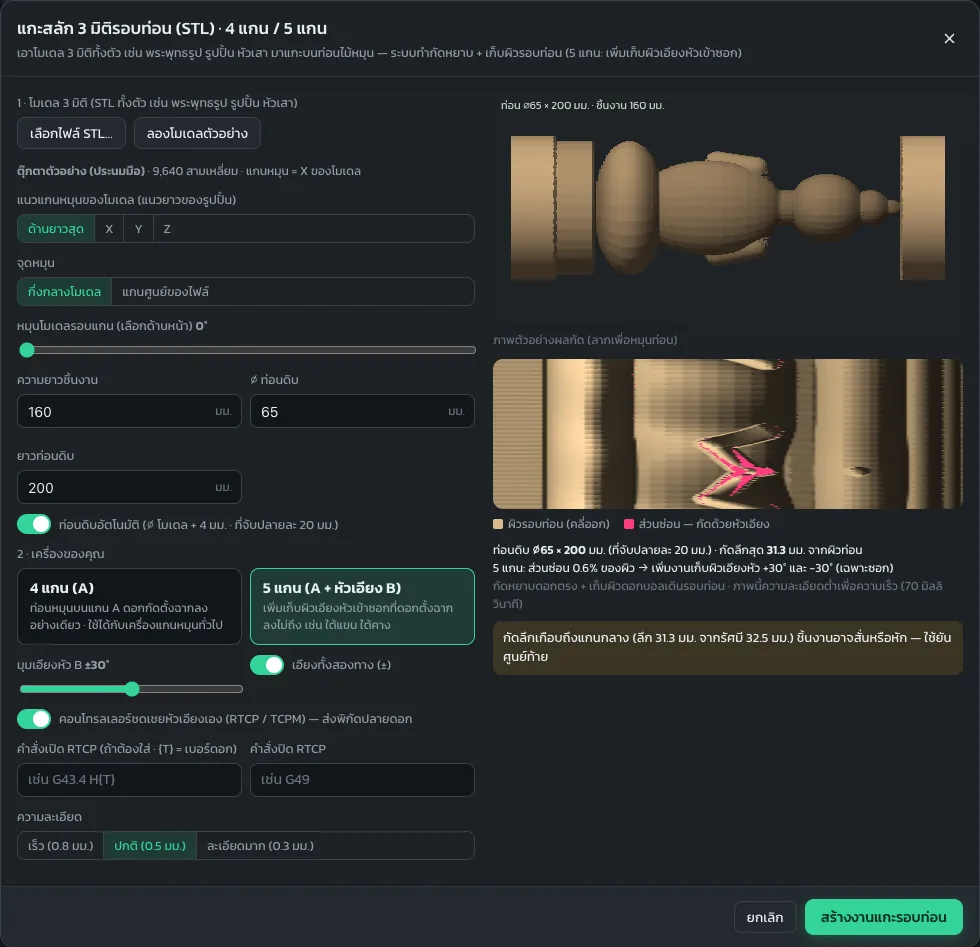The image size is (980, 947).
Task: Click the ยกเลิก button
Action: (764, 917)
